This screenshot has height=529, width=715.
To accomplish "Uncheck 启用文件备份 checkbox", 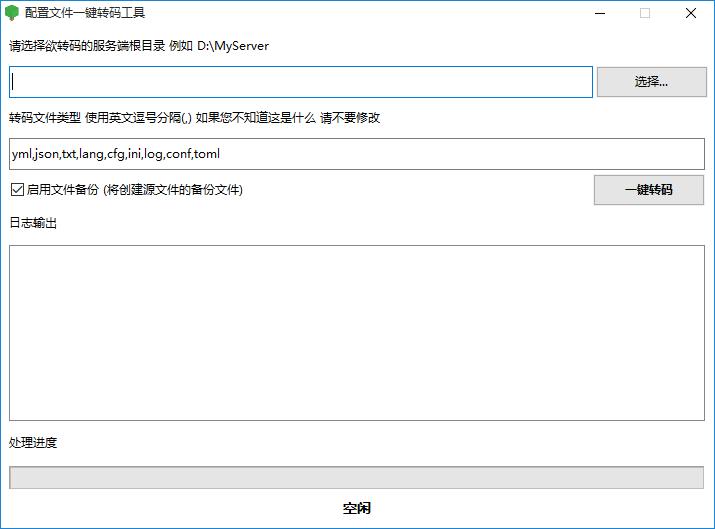I will pos(17,189).
